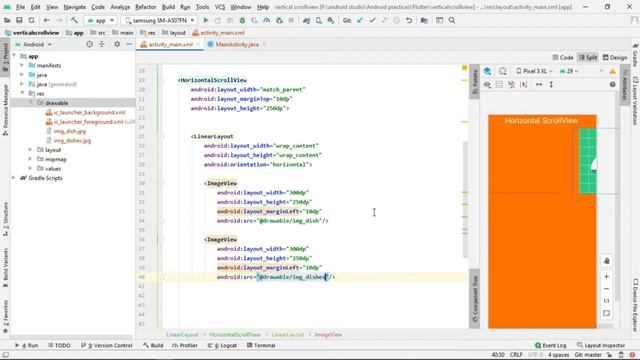Commit changes with the Git checkmark
640x360 pixels.
click(x=372, y=20)
